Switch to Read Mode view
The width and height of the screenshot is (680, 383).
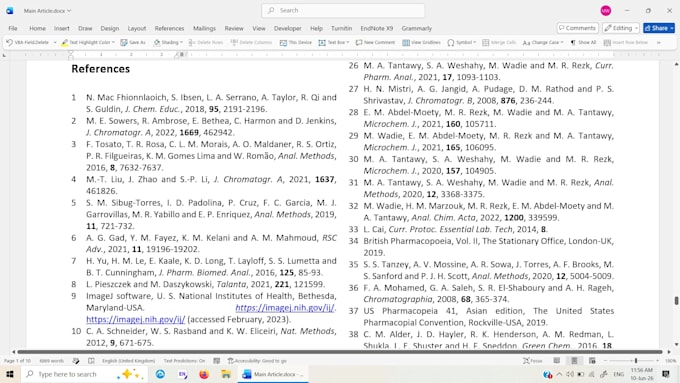pos(556,361)
